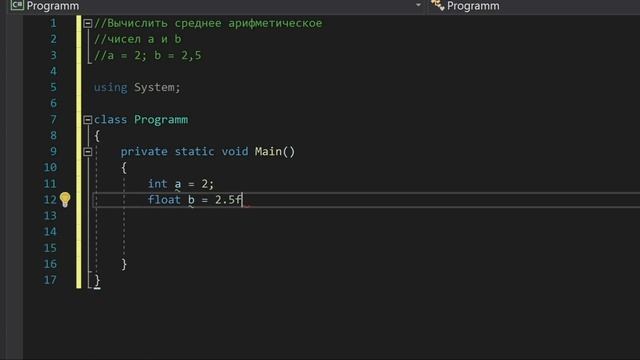The image size is (640, 360).
Task: Click the 'class' keyword on line 7
Action: tap(110, 120)
